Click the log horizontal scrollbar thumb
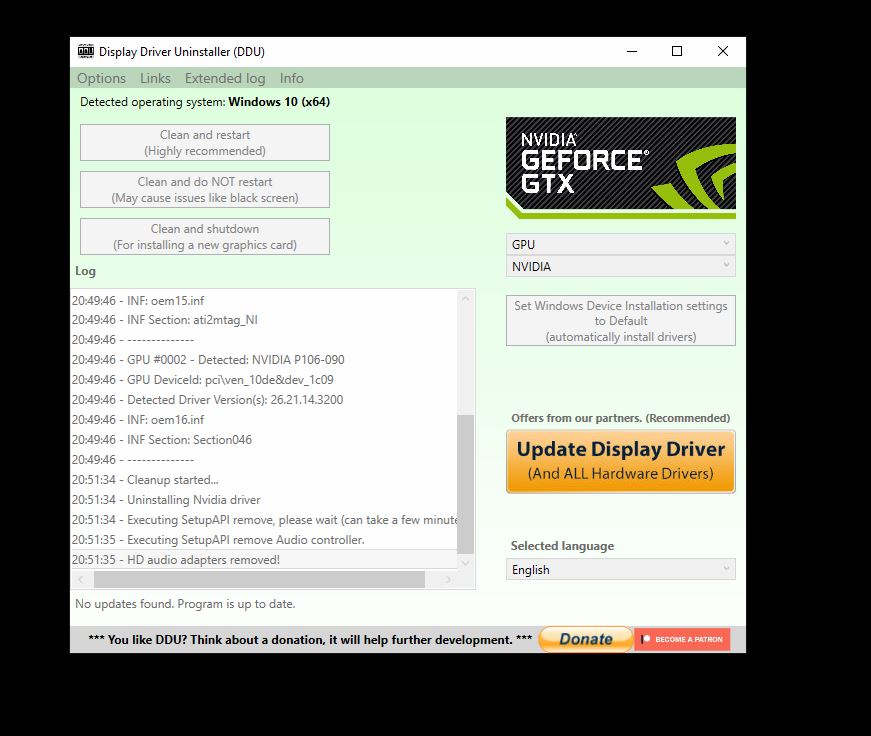871x736 pixels. (x=259, y=579)
